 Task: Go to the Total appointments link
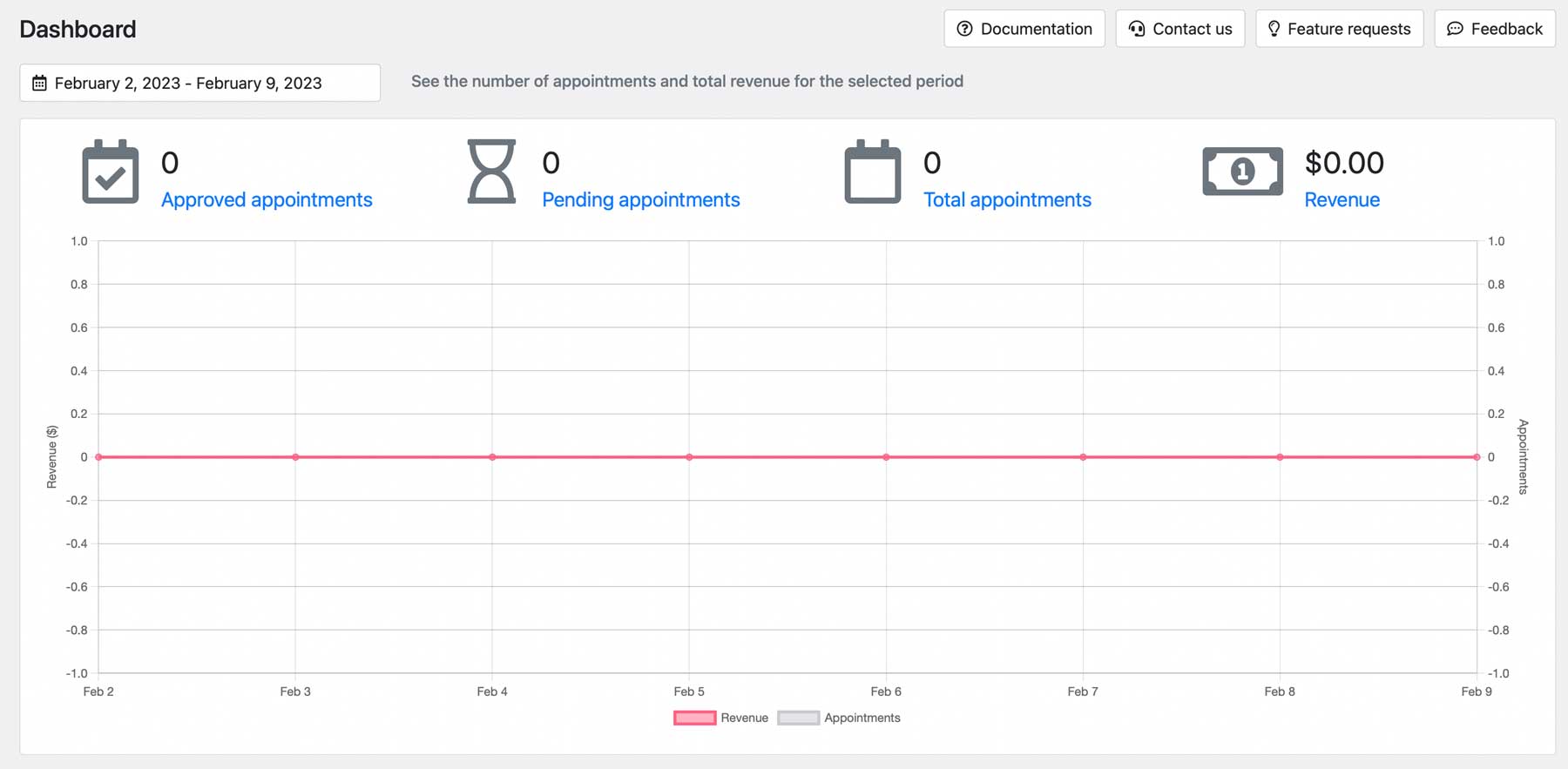pos(1007,199)
